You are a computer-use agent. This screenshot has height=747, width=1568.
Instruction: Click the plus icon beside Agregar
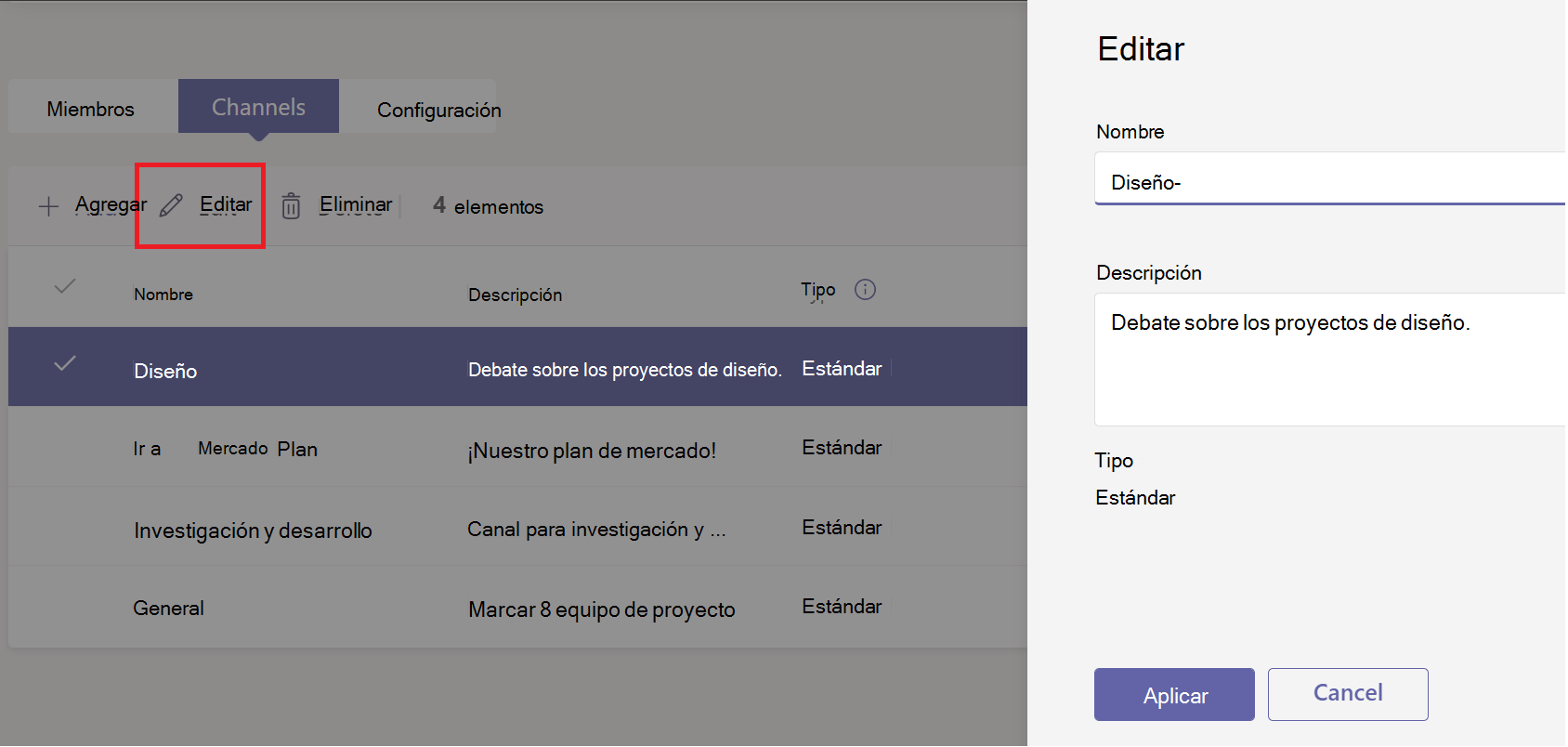(x=48, y=206)
